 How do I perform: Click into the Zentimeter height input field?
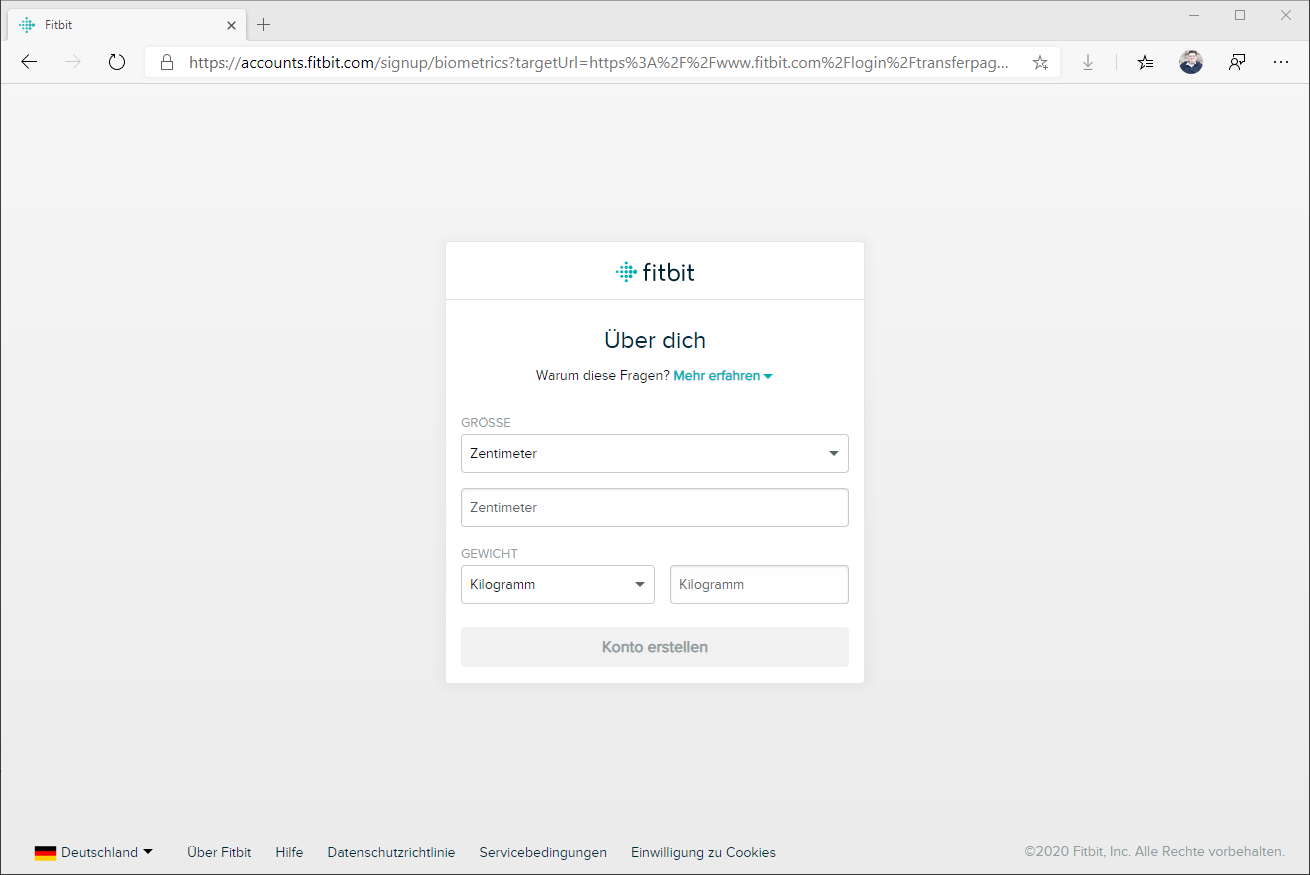coord(654,507)
